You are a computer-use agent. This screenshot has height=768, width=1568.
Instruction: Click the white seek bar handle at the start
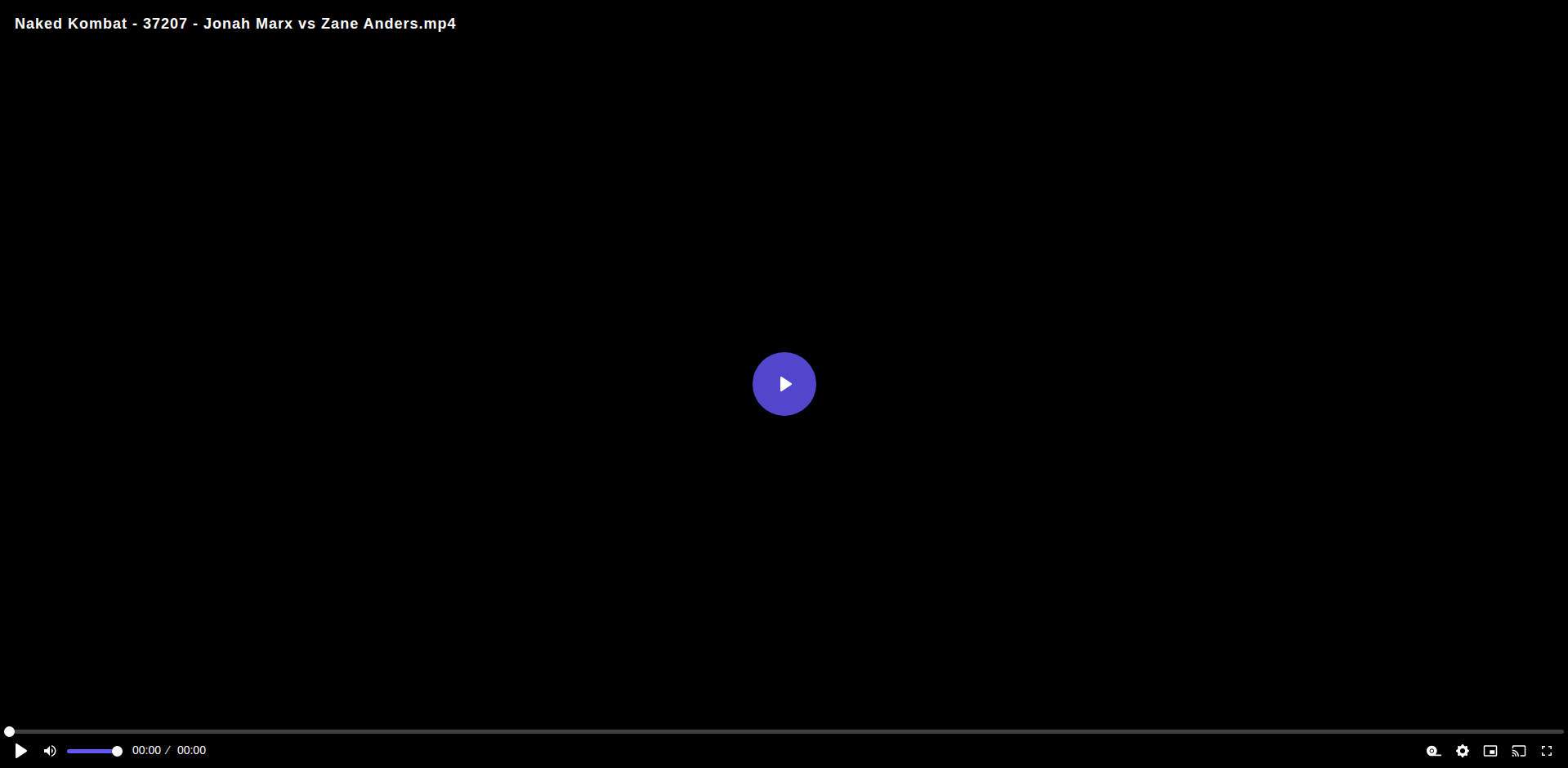(x=9, y=731)
